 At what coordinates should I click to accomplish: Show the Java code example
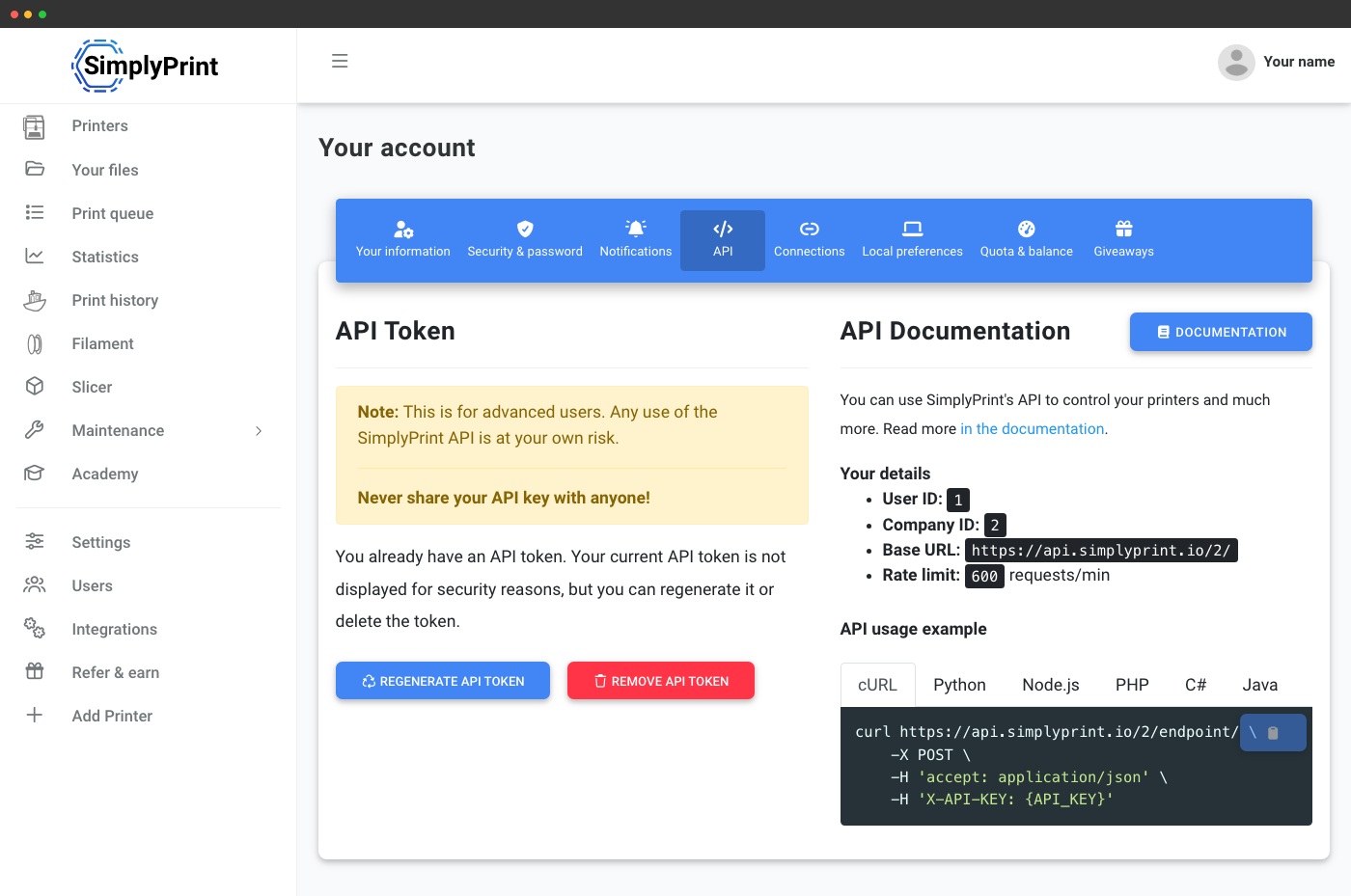point(1260,685)
